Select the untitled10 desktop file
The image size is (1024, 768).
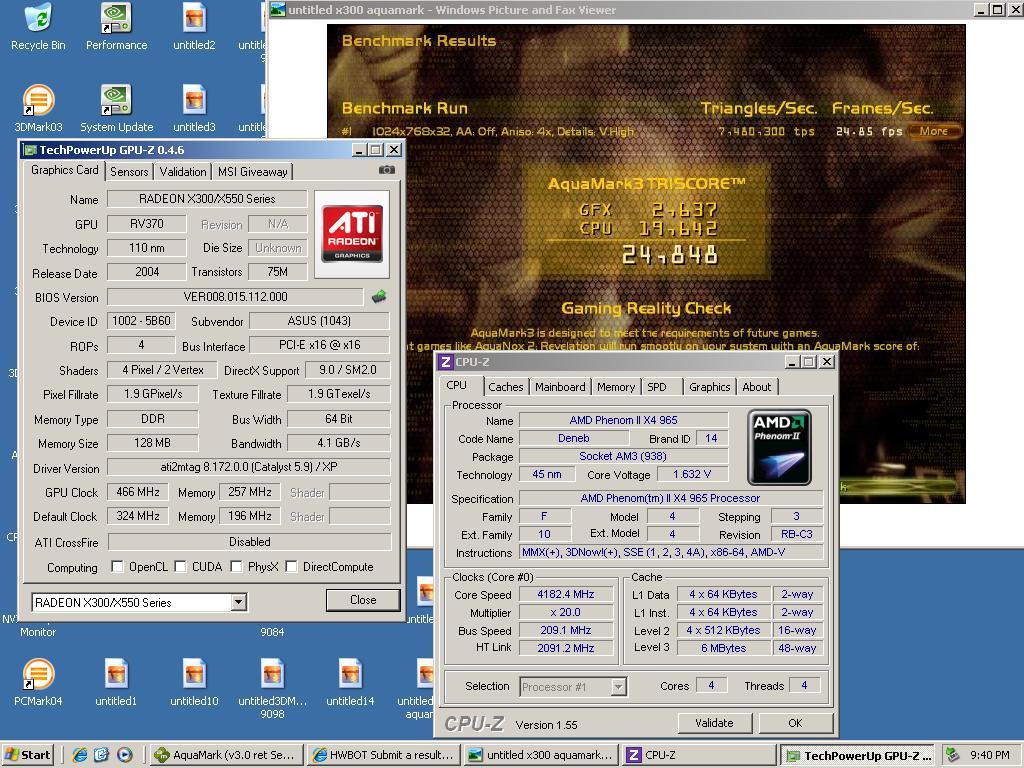194,682
